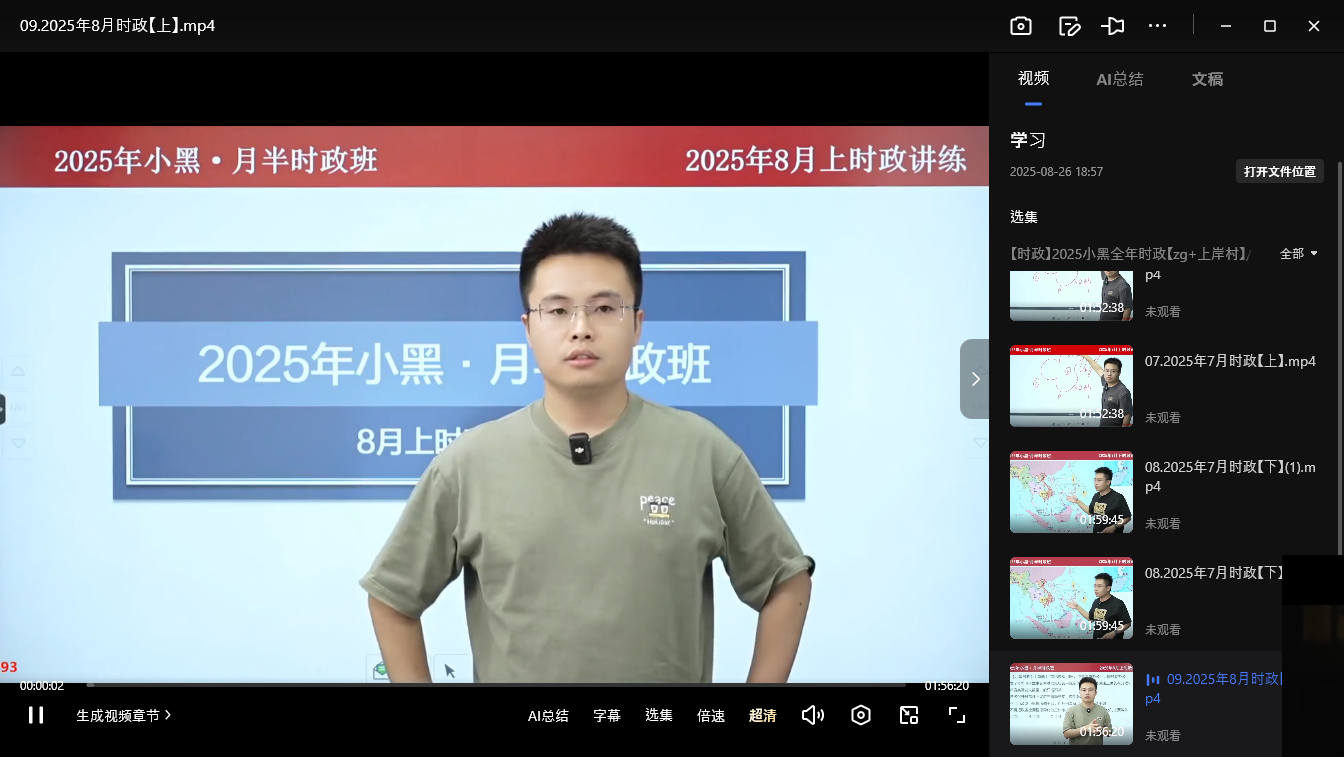
Task: Open the three-dots more options menu
Action: tap(1157, 26)
